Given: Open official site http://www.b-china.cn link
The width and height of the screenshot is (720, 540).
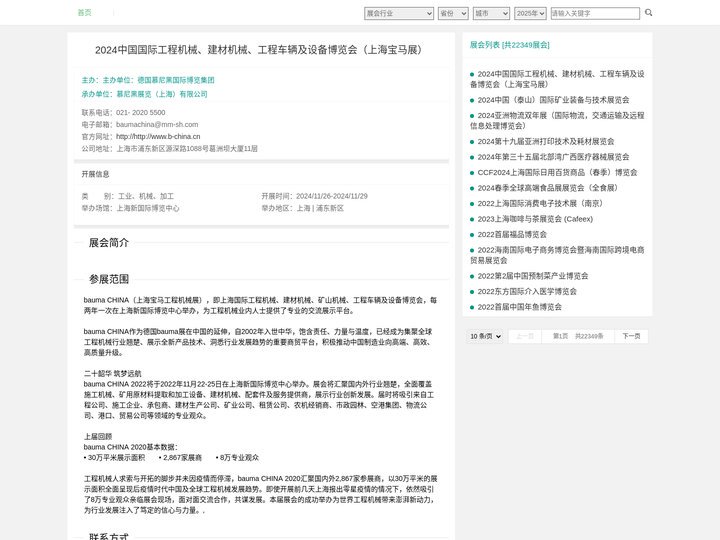Looking at the screenshot, I should tap(158, 136).
